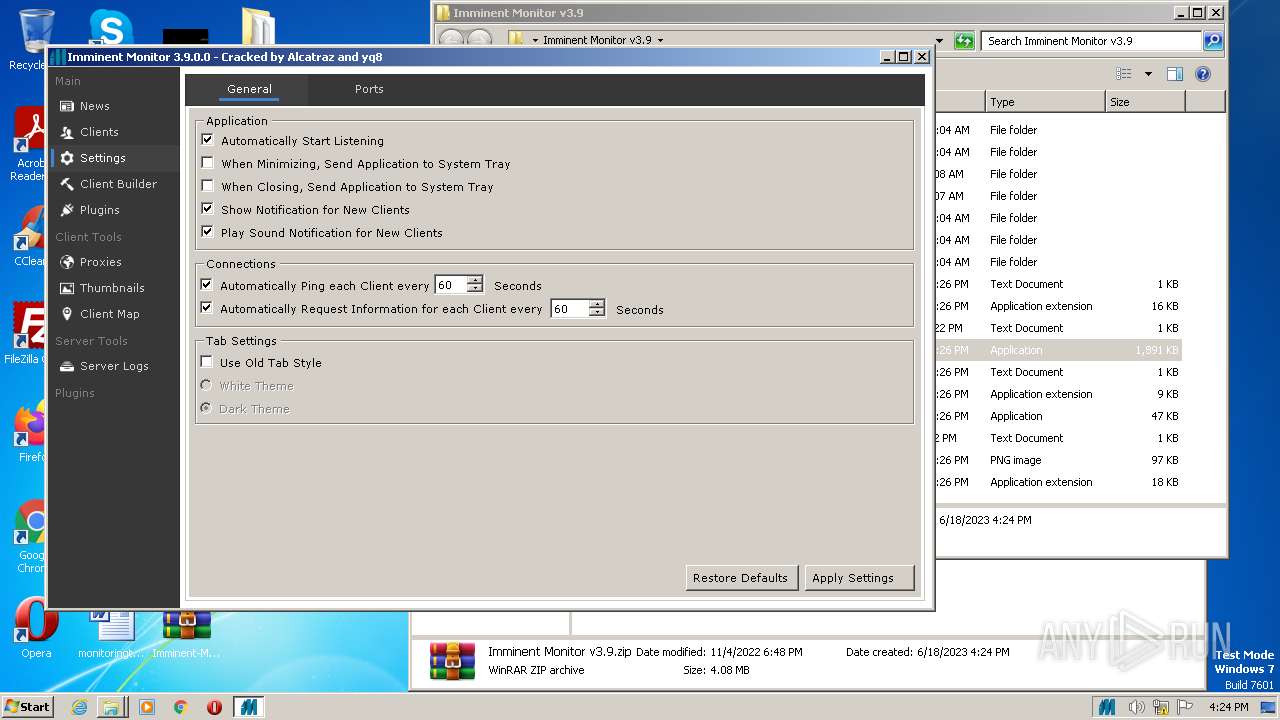Click Imminent-M... archive desktop icon
The height and width of the screenshot is (720, 1280).
187,633
